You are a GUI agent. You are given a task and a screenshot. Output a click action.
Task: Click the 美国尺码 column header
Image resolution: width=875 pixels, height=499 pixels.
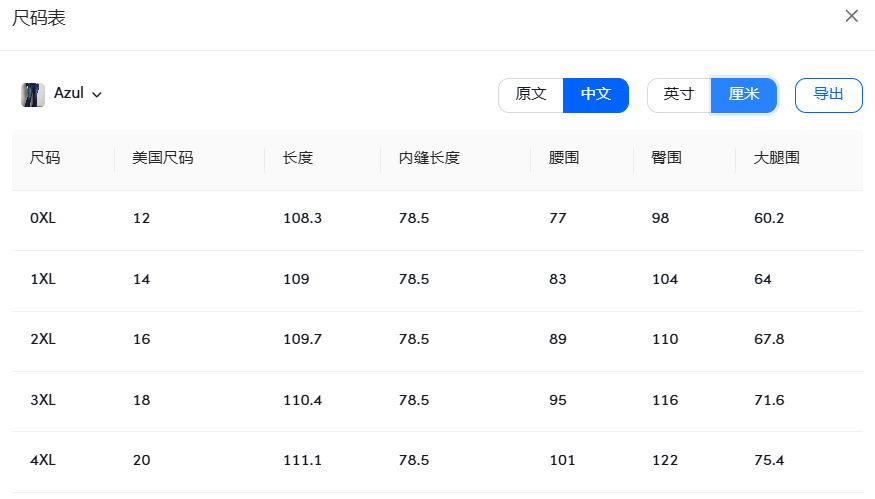(x=163, y=158)
